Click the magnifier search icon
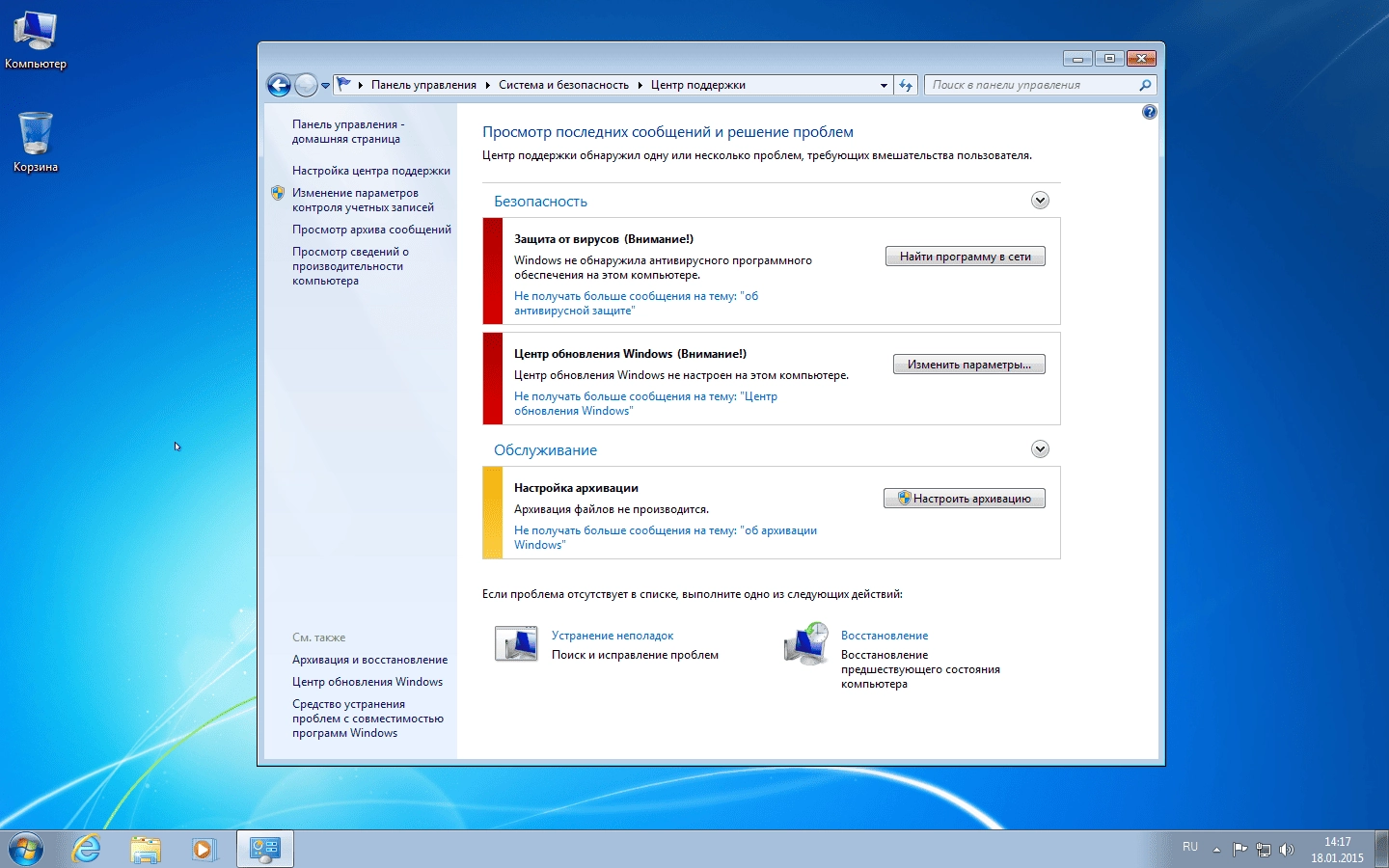 [x=1145, y=85]
